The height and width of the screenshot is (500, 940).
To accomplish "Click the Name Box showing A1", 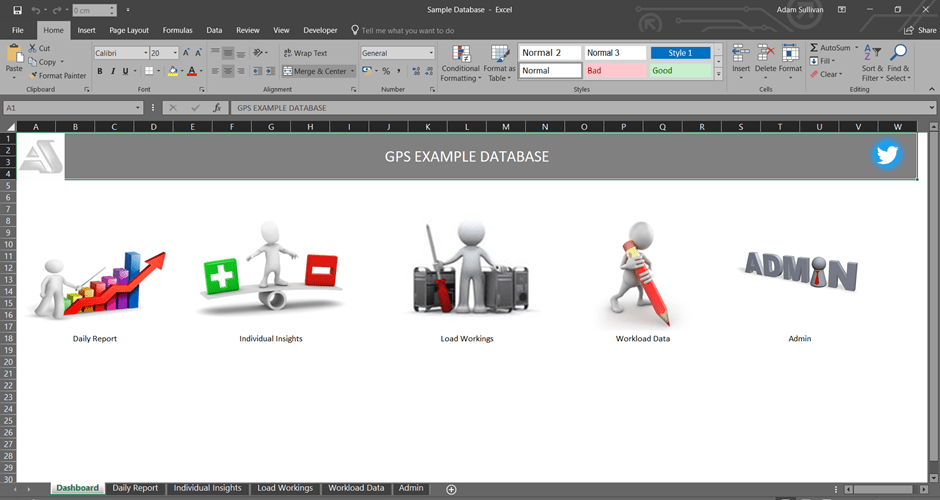I will click(68, 108).
